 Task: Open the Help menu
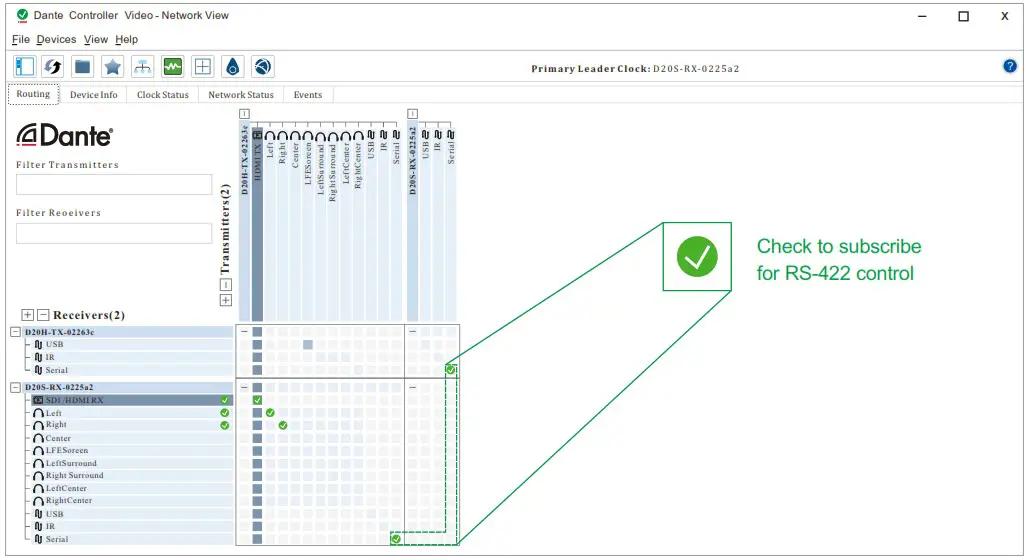click(127, 39)
